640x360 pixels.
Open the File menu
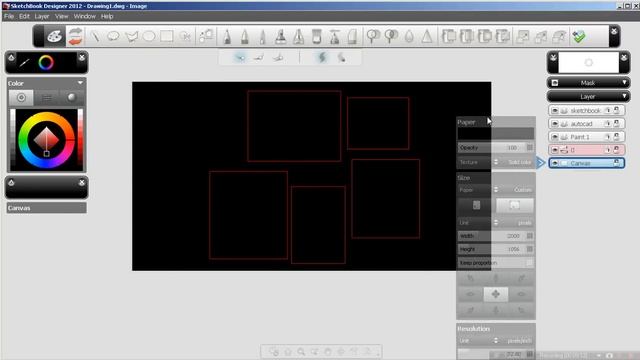(x=9, y=16)
